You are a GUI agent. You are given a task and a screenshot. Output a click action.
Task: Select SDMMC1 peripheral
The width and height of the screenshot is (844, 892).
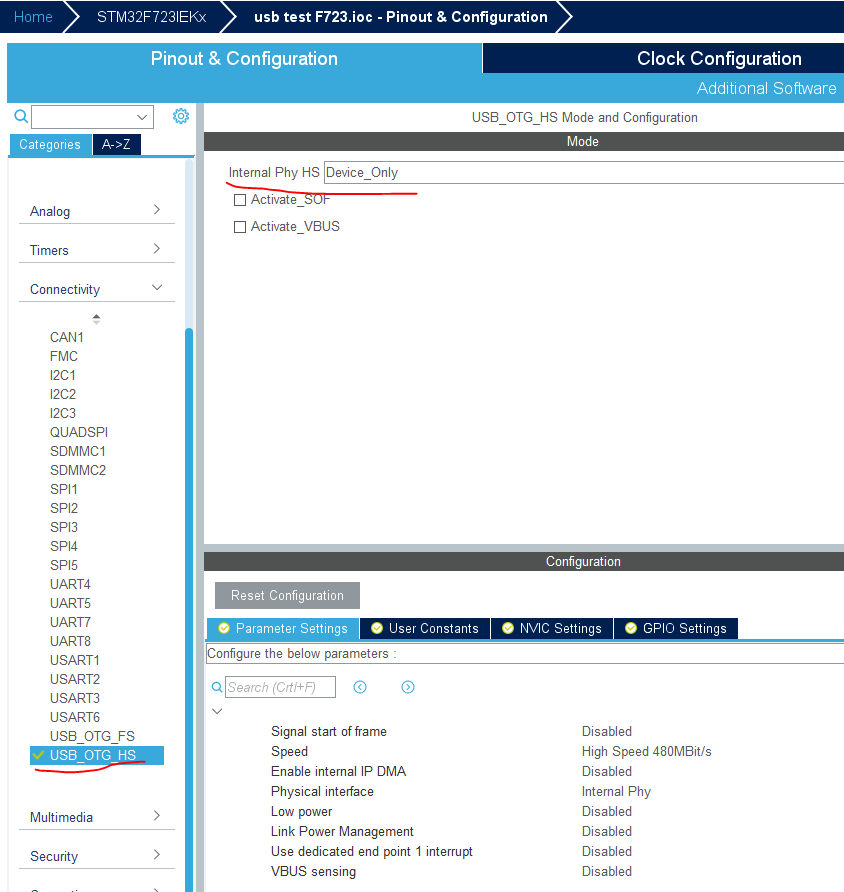(x=78, y=451)
